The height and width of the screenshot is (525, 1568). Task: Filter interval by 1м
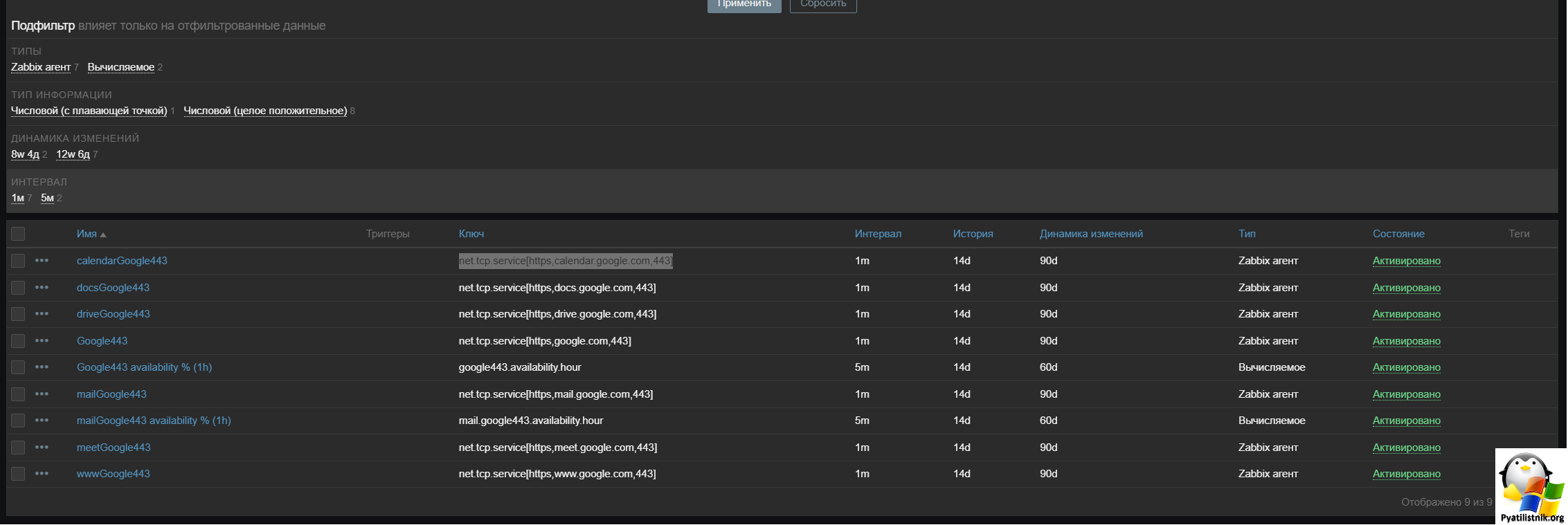coord(18,198)
